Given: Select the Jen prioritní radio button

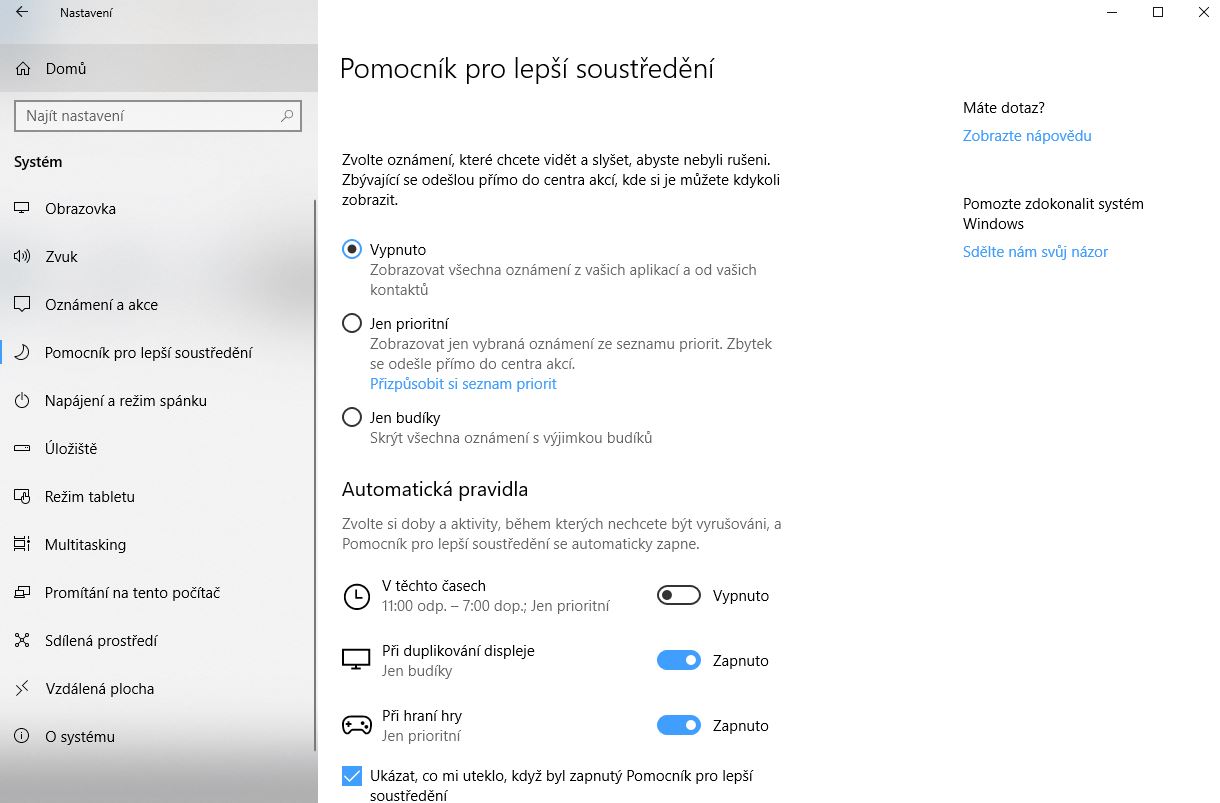Looking at the screenshot, I should 352,324.
